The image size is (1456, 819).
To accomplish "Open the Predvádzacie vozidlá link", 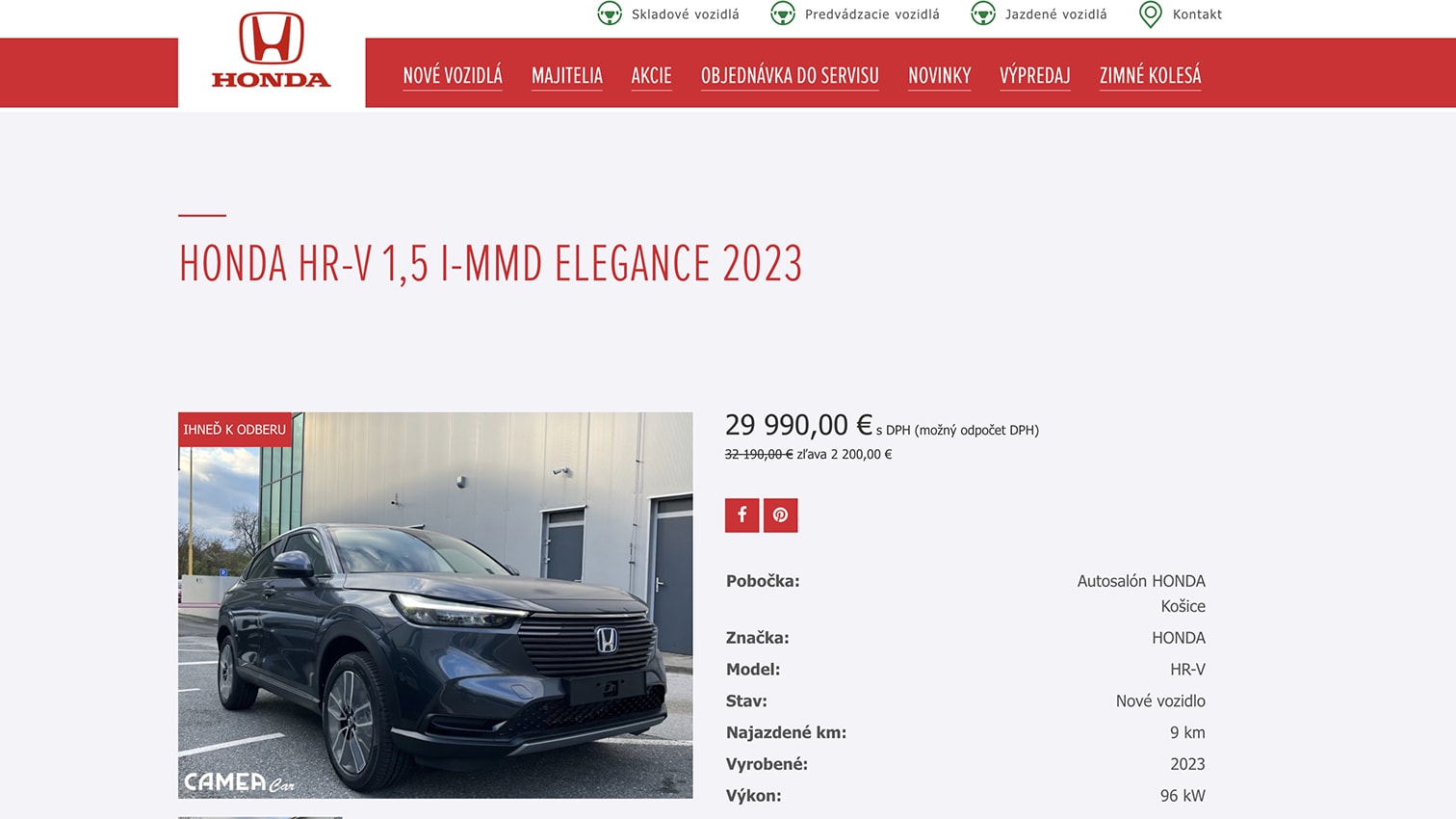I will pyautogui.click(x=872, y=14).
